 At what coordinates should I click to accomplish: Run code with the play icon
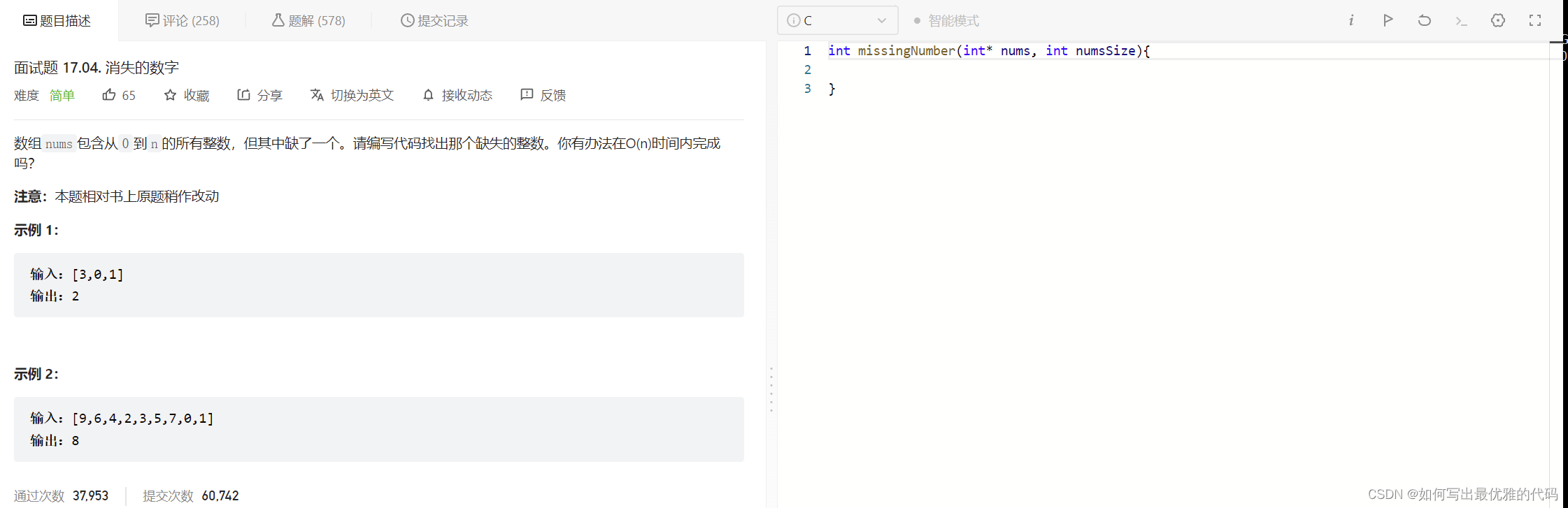[x=1388, y=20]
